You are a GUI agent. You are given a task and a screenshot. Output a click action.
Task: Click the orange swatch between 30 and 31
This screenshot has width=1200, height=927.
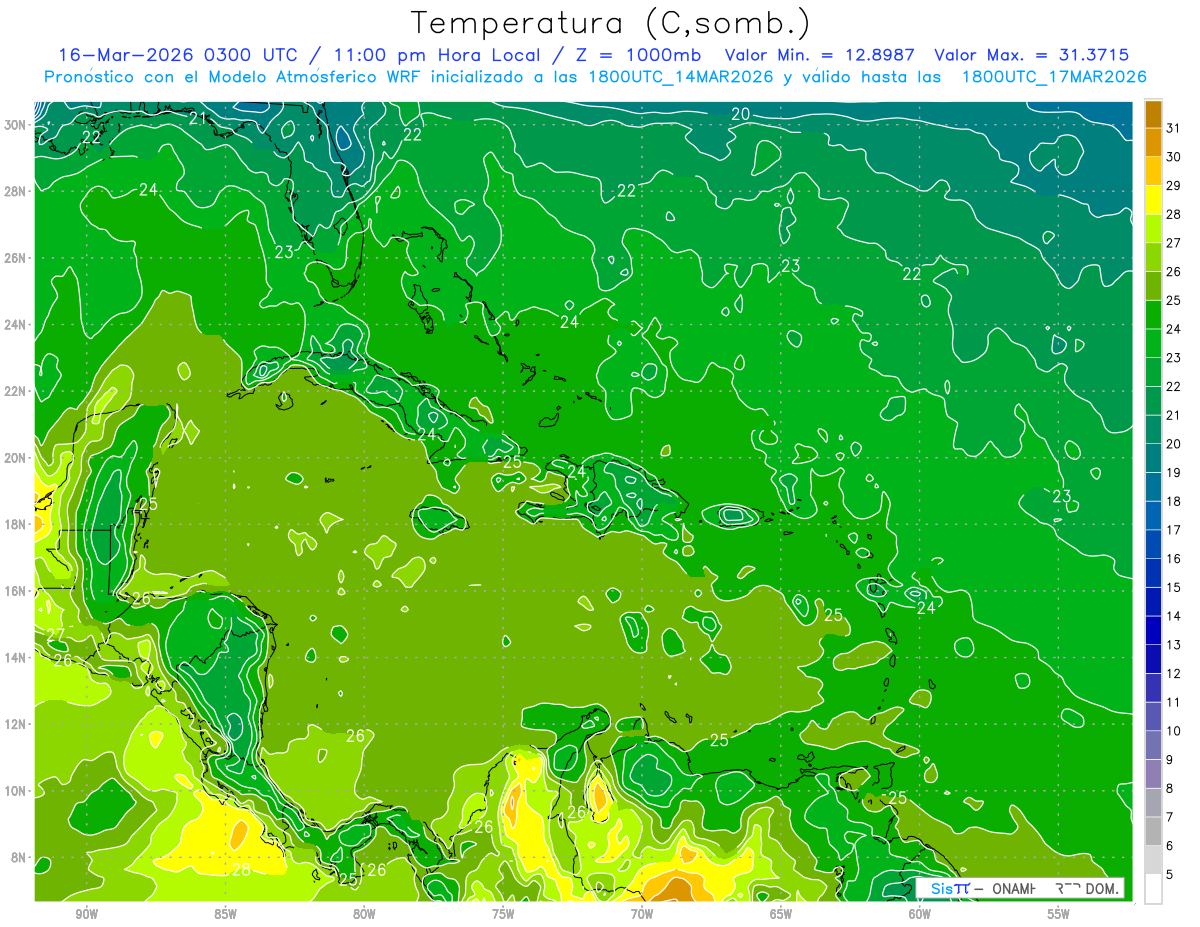pos(1153,142)
